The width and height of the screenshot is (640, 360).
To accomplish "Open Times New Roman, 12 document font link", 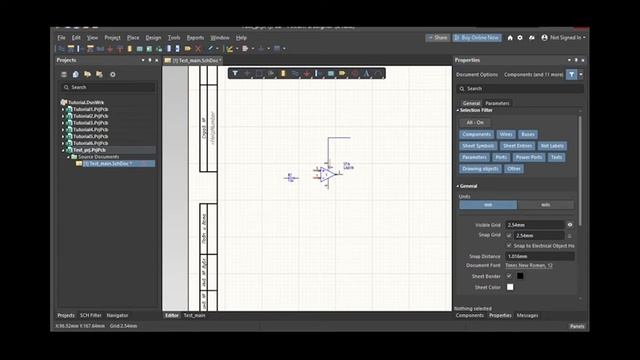I will [x=529, y=265].
